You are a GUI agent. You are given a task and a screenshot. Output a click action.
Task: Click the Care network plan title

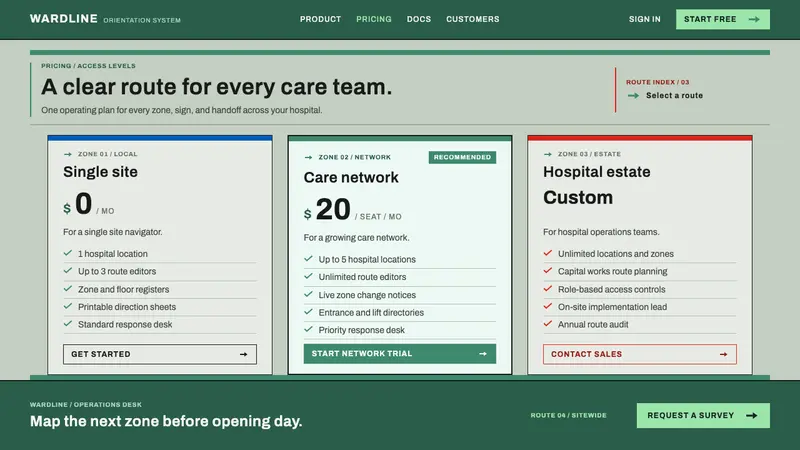point(351,178)
